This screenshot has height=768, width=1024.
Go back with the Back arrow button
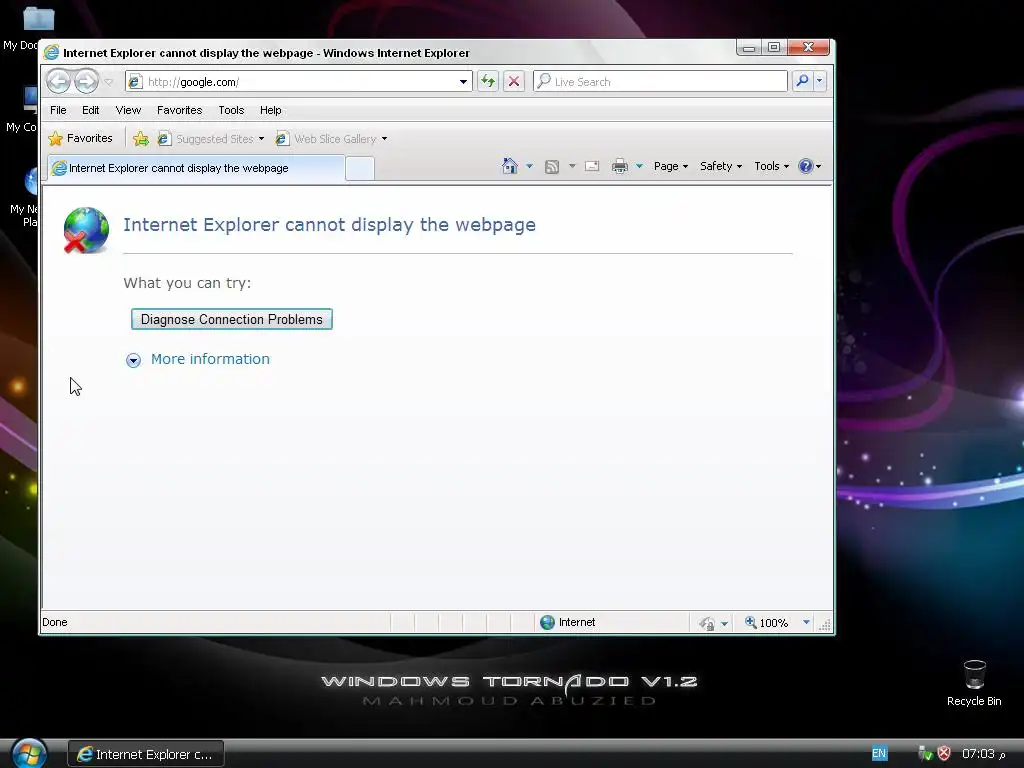[x=59, y=82]
